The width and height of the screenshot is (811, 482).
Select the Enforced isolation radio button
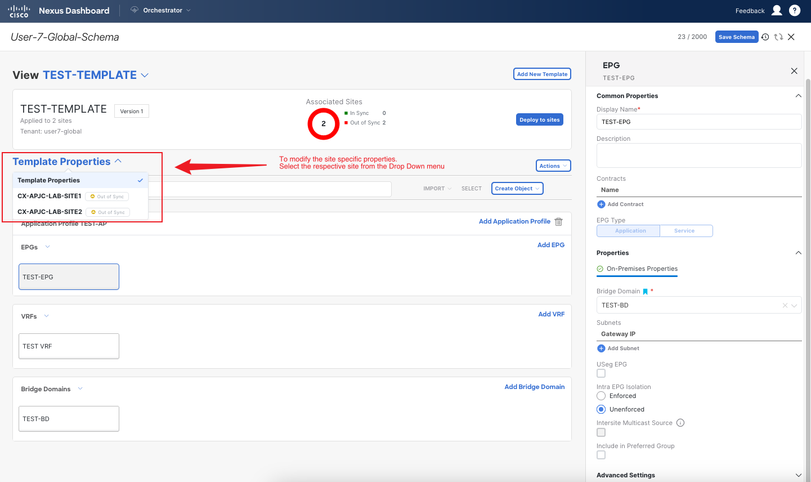click(600, 396)
